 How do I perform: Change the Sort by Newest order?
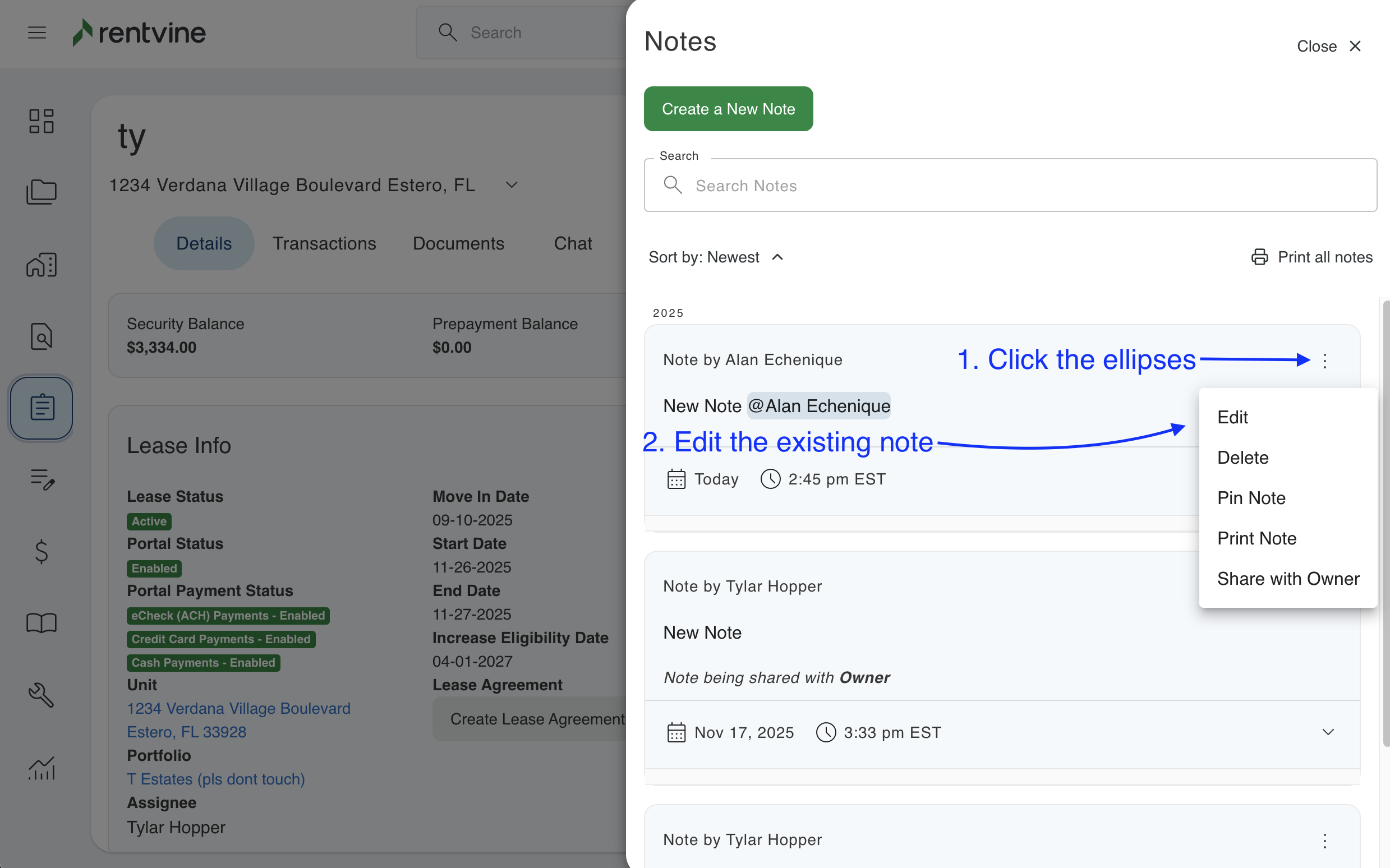[x=715, y=257]
